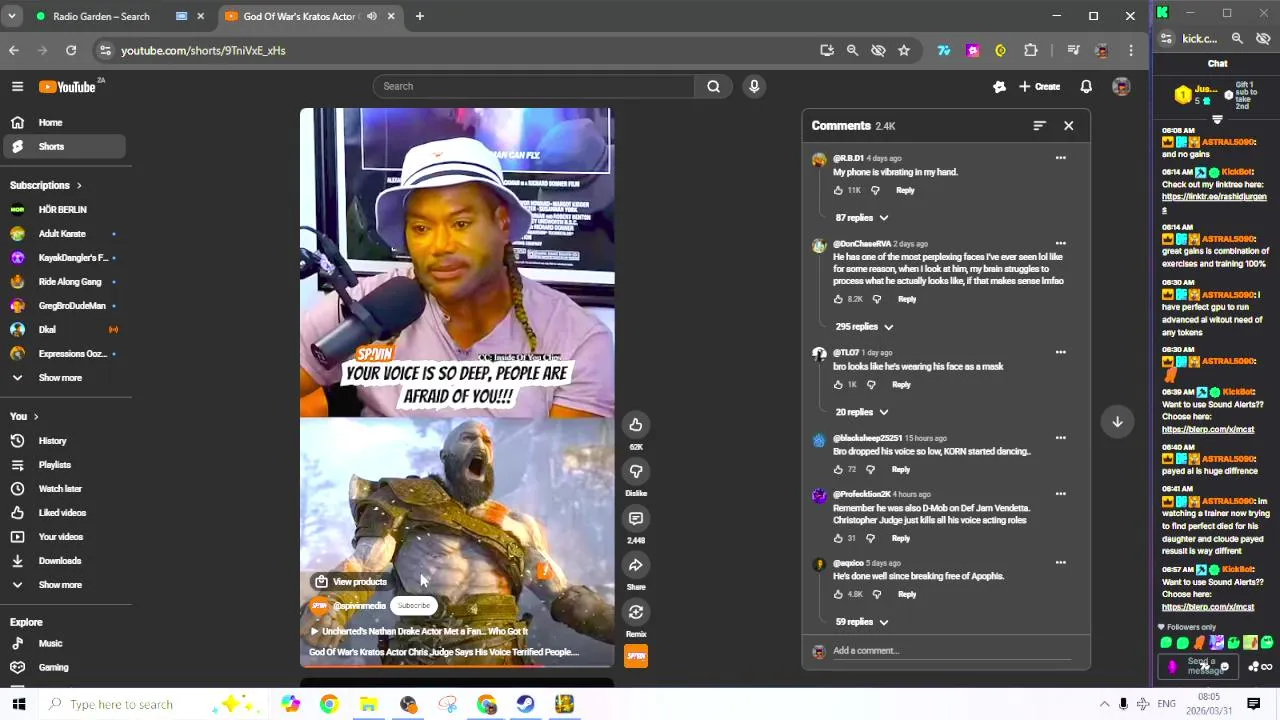Open Chrome three-dot menu

click(x=1131, y=50)
